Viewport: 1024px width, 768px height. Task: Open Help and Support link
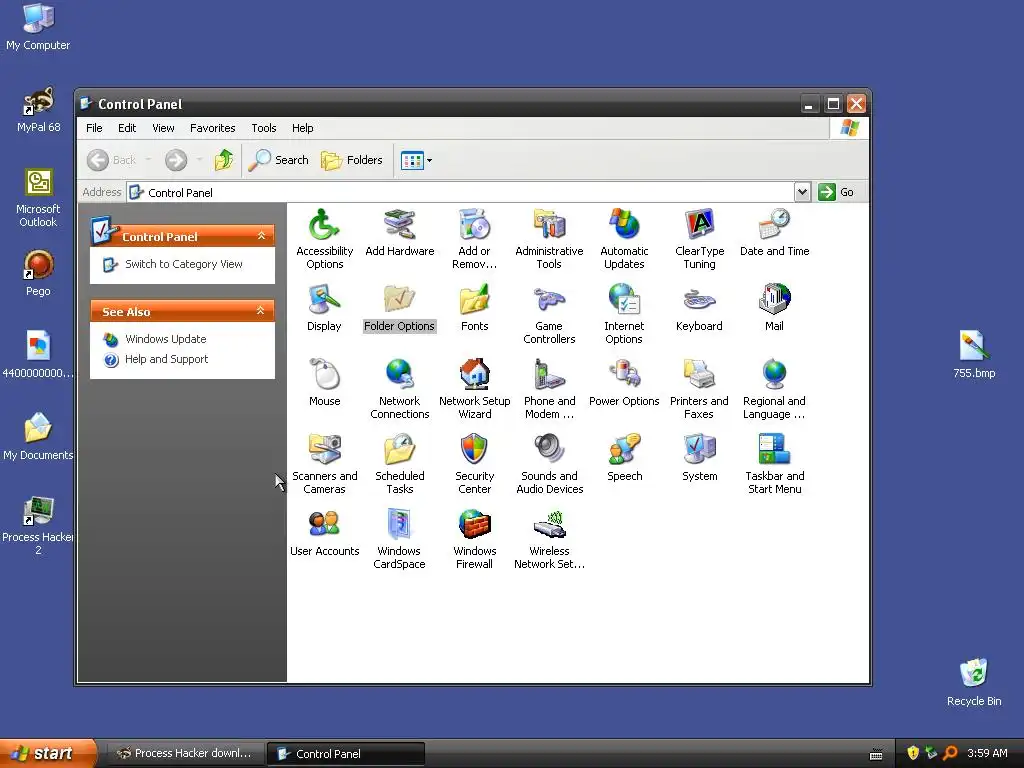click(x=166, y=359)
